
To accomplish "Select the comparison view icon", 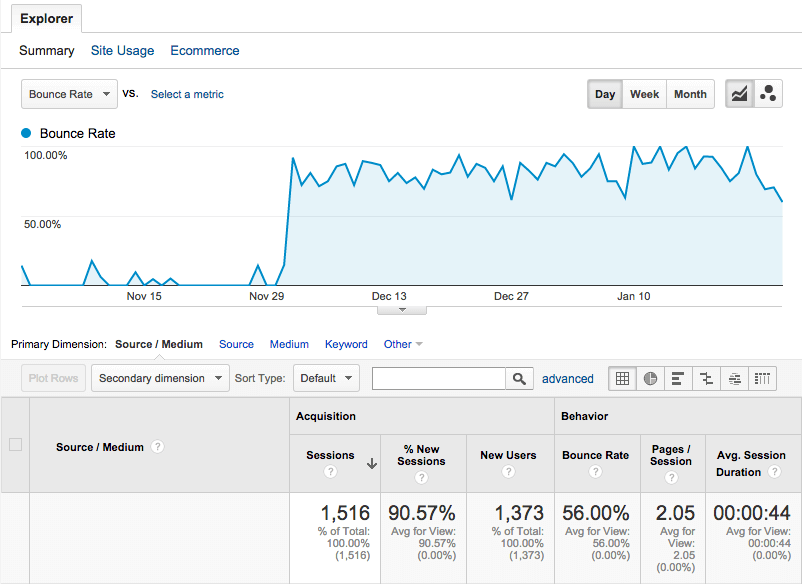I will [706, 378].
